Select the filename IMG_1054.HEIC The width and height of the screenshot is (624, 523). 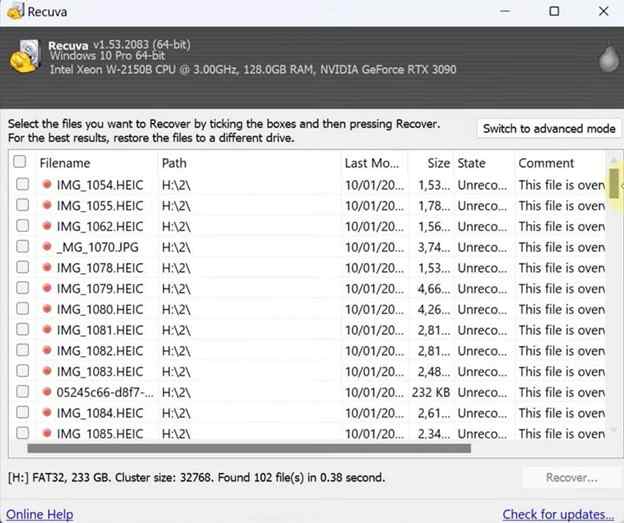click(x=99, y=185)
